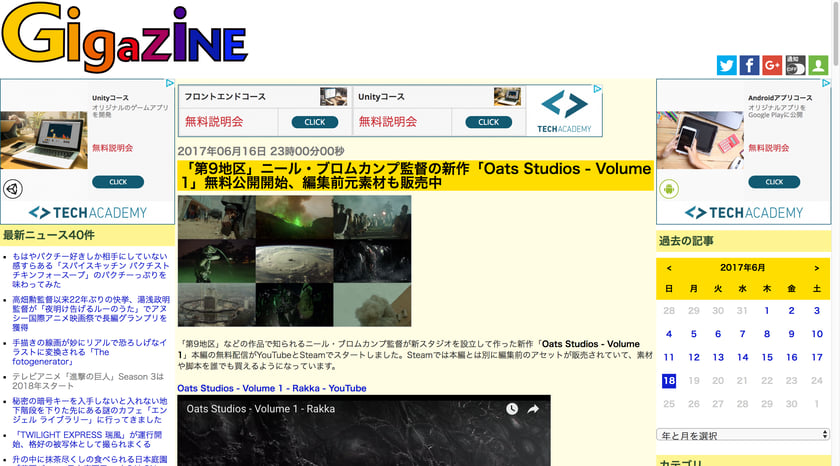840x466 pixels.
Task: Click CLICK button in Androidアプリコース ad
Action: click(774, 182)
